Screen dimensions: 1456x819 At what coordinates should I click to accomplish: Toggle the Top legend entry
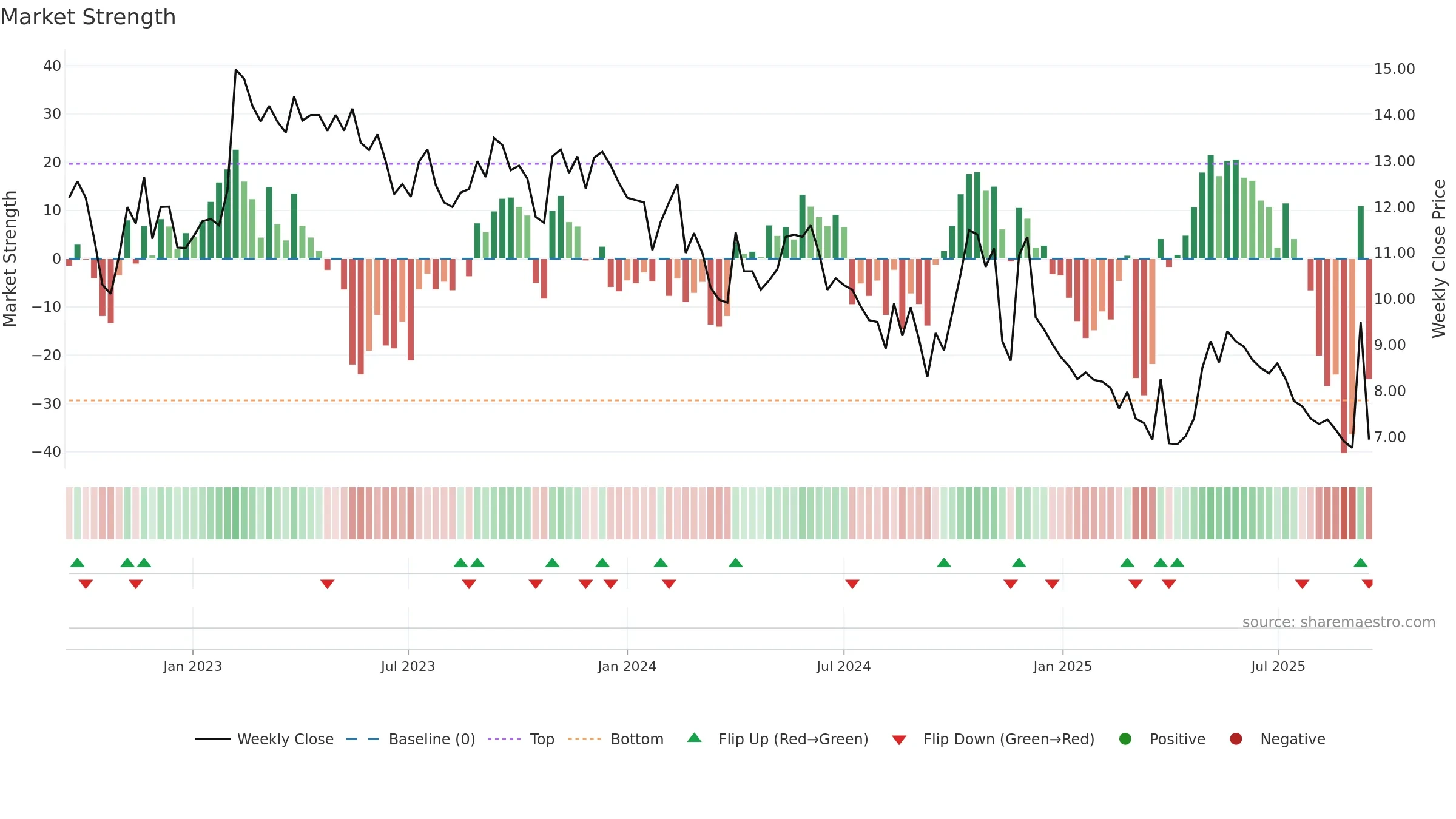521,739
